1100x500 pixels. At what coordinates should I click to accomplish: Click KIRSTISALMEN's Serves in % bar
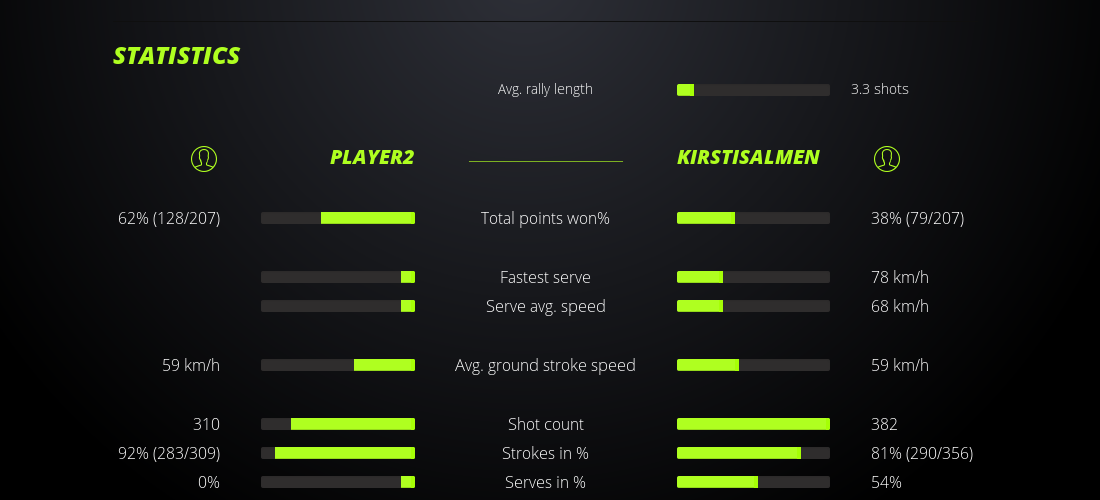(753, 482)
